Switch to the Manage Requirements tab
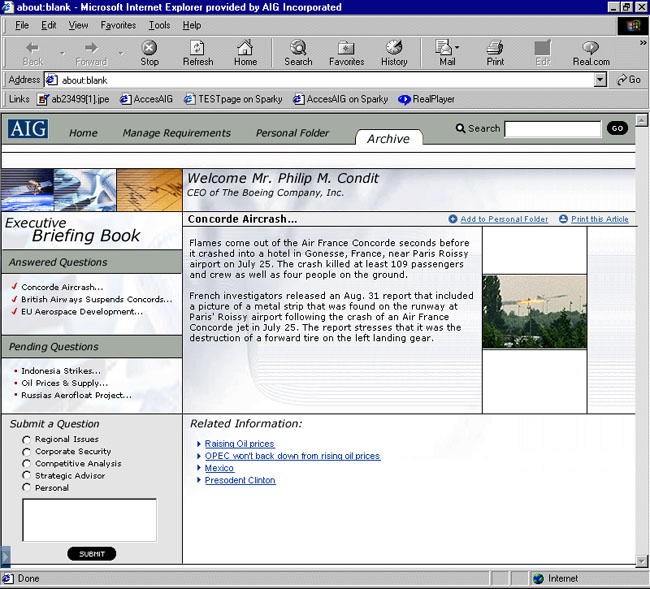Image resolution: width=650 pixels, height=589 pixels. pos(176,133)
